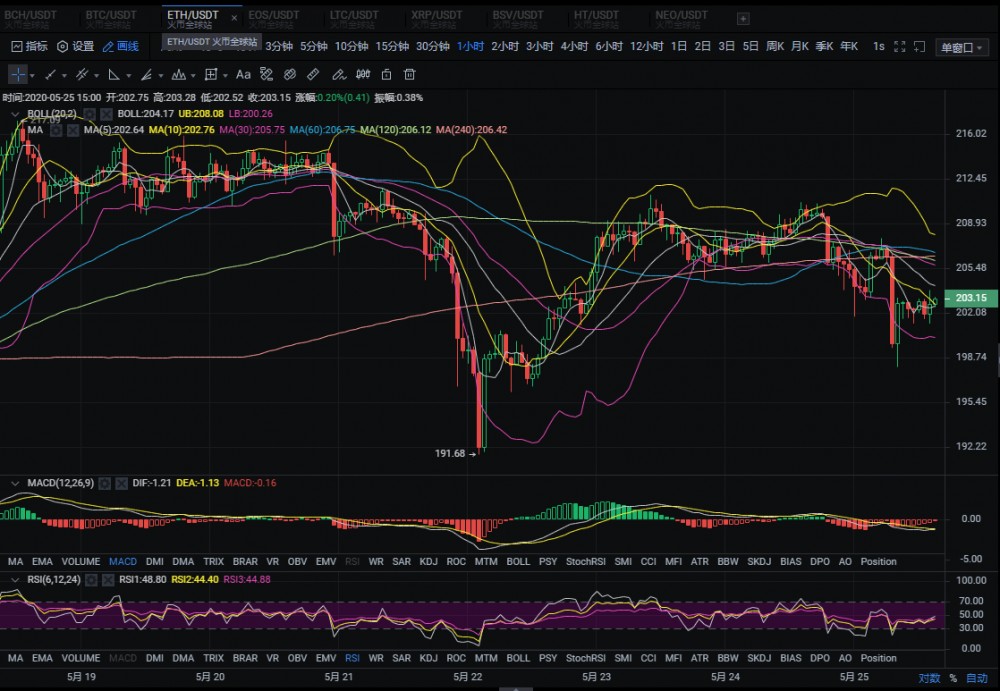
Task: Toggle % percentage scale
Action: [953, 677]
